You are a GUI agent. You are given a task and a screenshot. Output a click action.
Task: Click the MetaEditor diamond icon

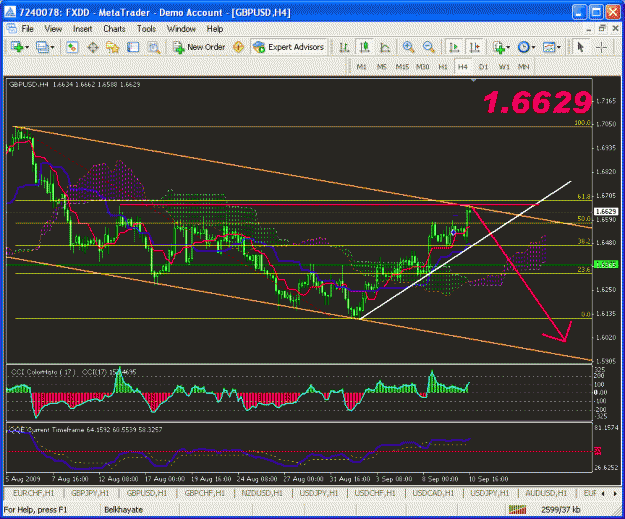pos(238,47)
